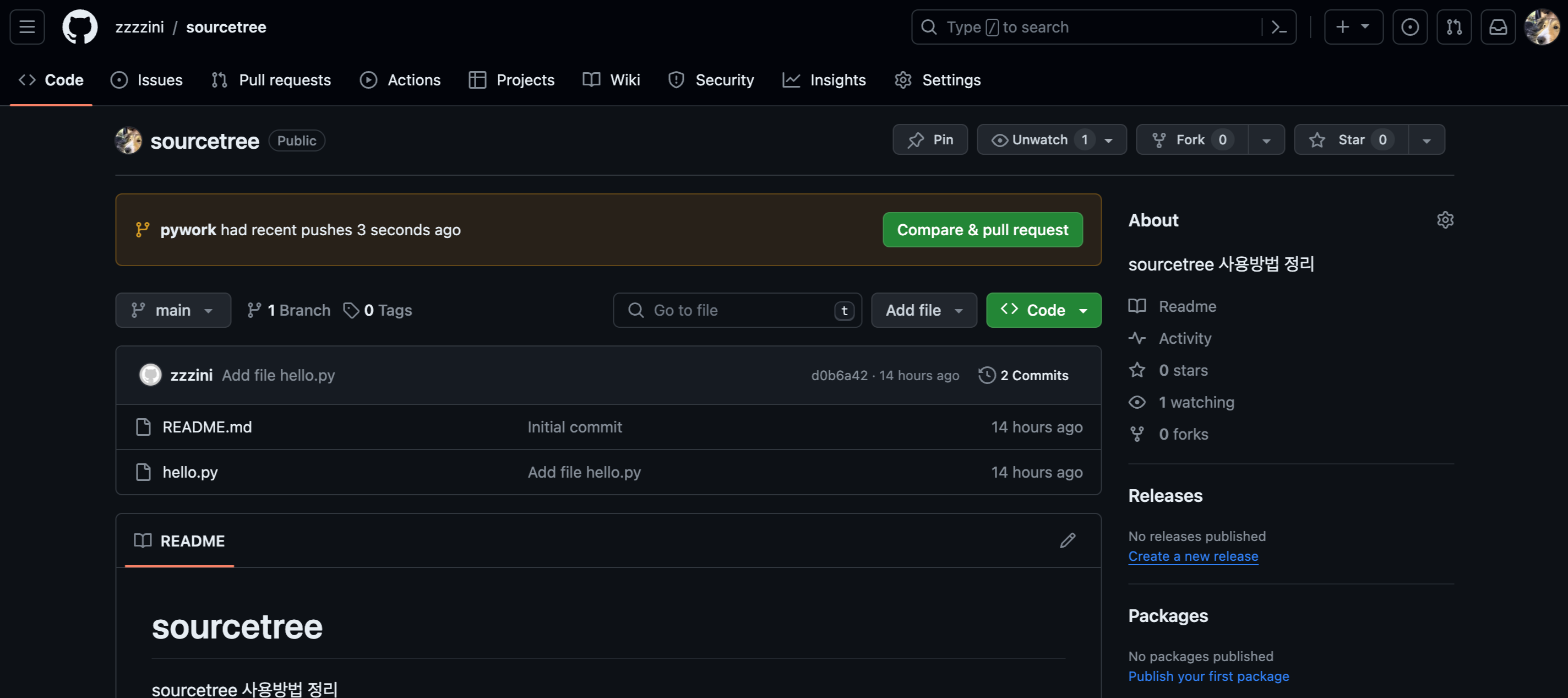Click the star icon next to 0 stars
1568x698 pixels.
(x=1137, y=370)
